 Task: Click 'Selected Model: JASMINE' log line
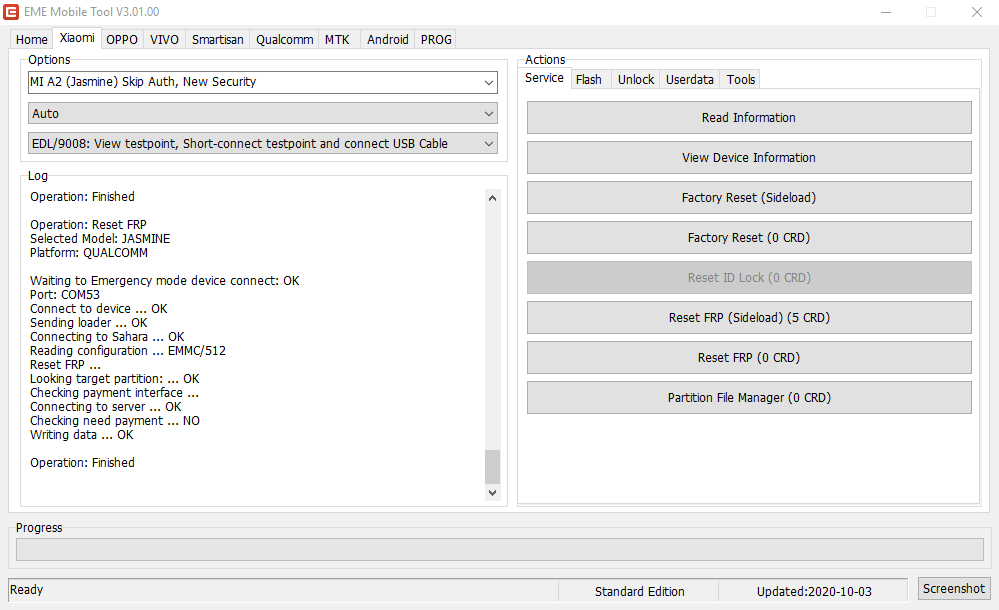click(100, 238)
